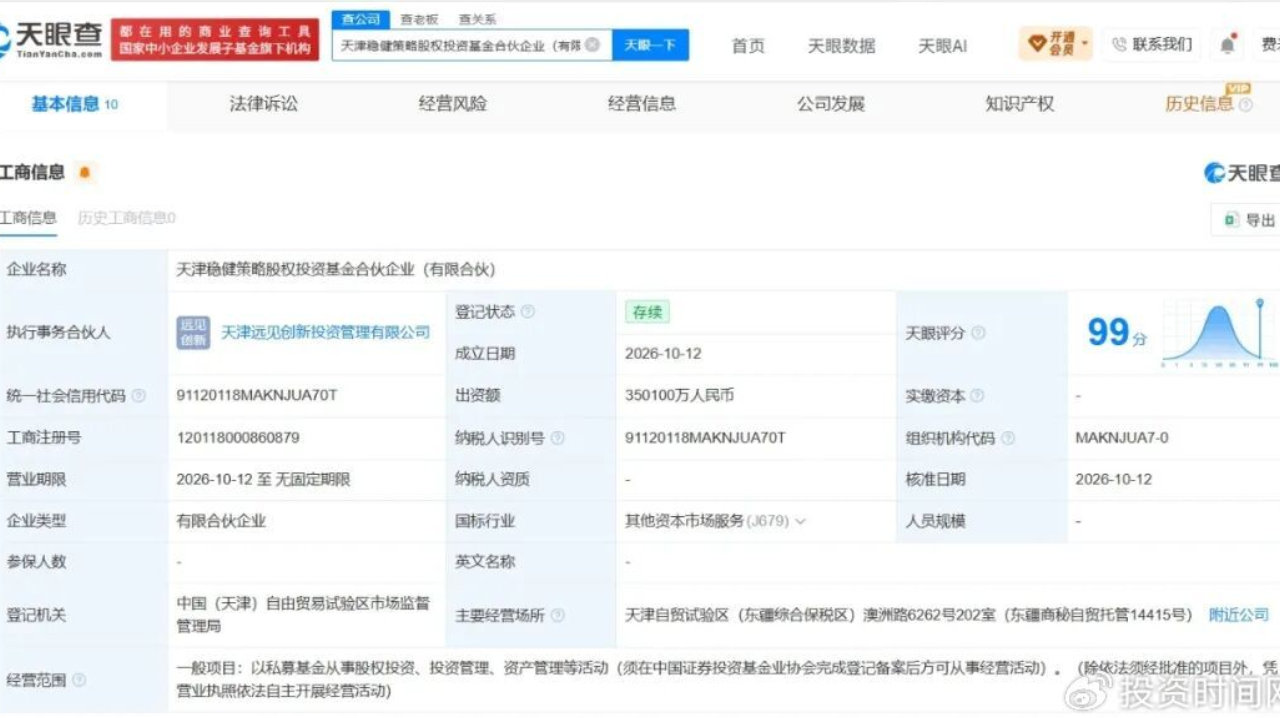Switch to 公司发展 tab
The image size is (1280, 718).
830,103
